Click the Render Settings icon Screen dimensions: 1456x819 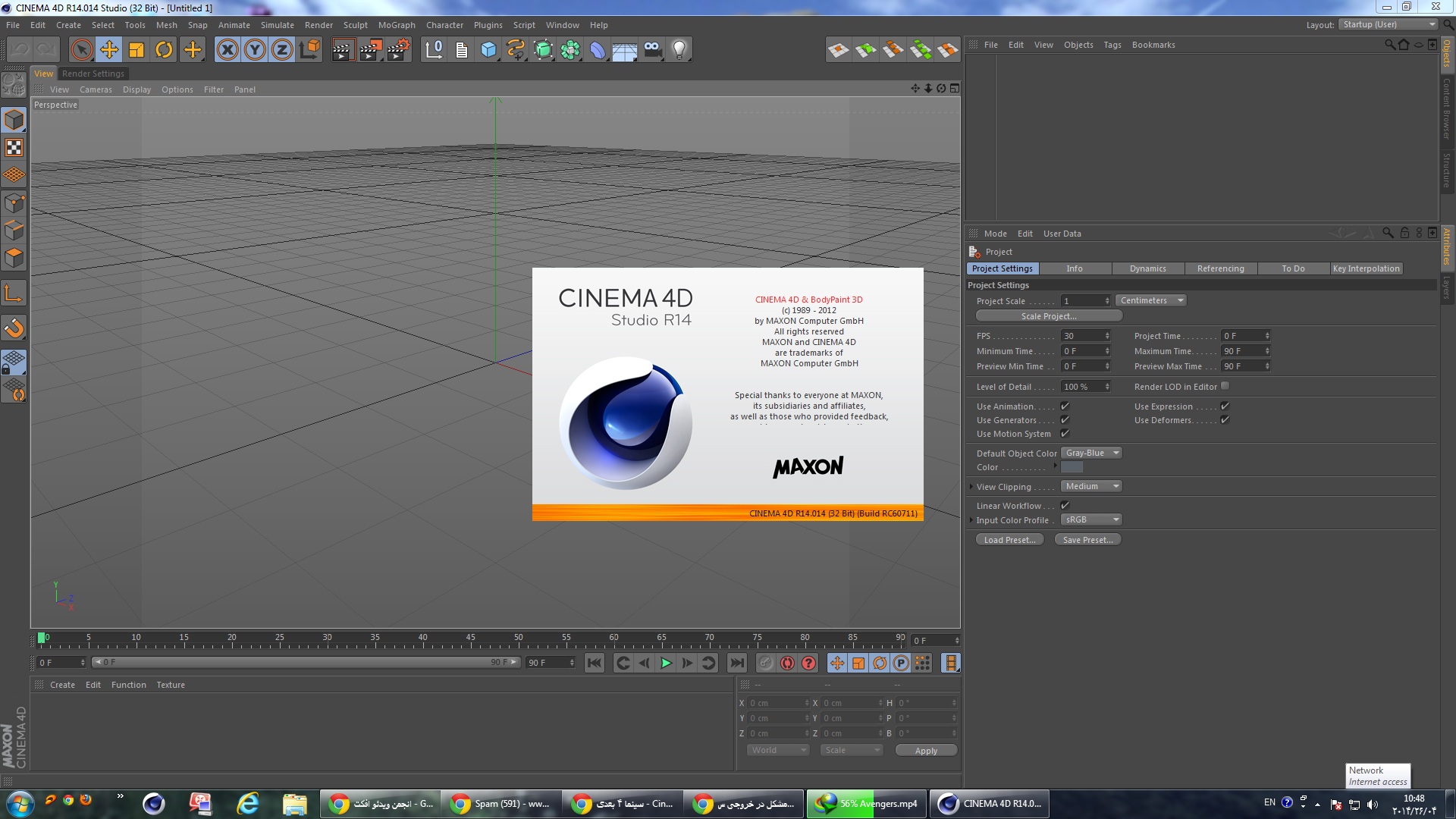[397, 48]
